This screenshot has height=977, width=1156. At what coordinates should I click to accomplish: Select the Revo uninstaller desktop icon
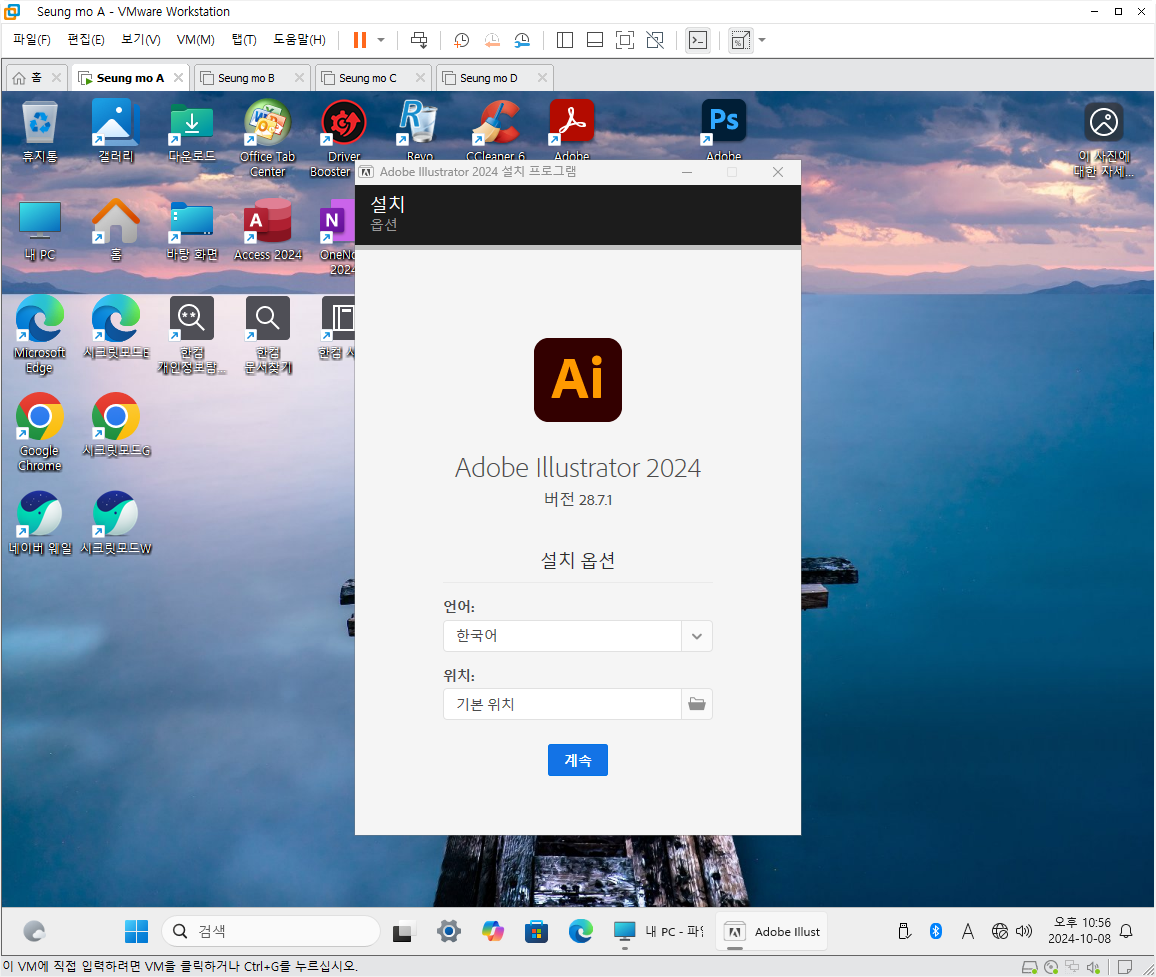point(419,130)
